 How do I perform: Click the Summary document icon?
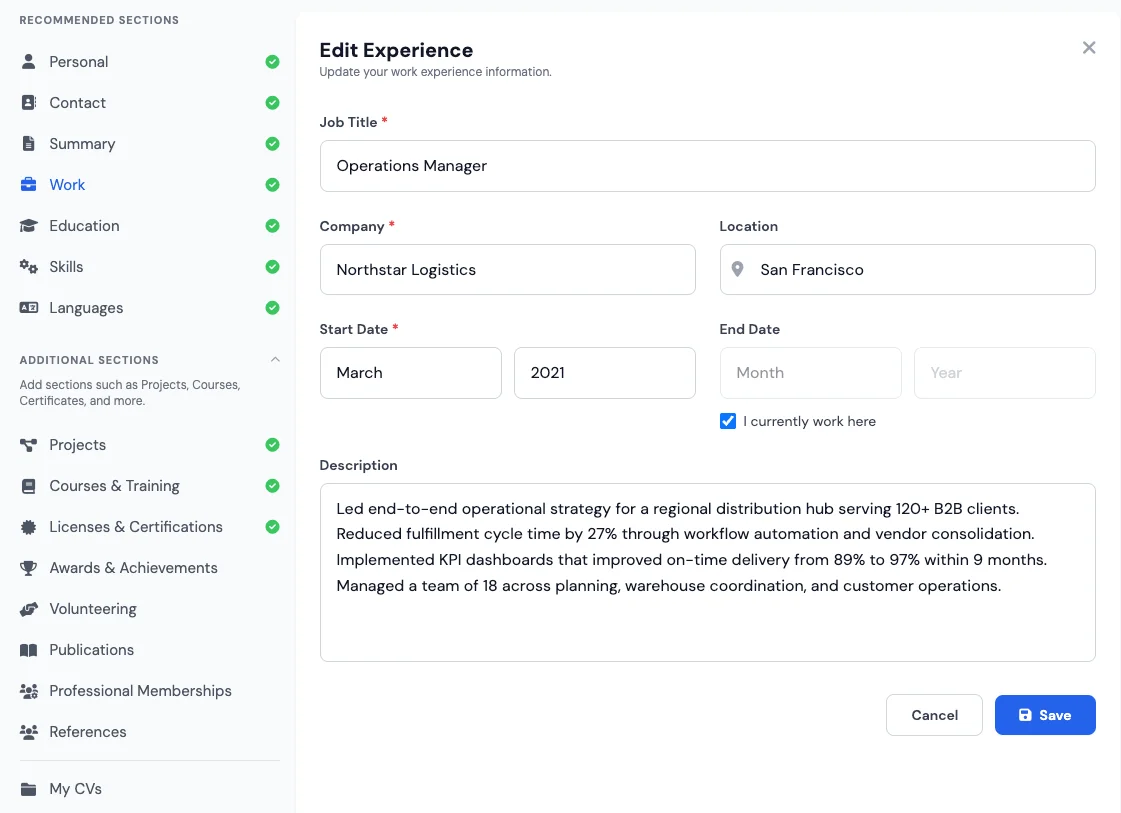[x=29, y=144]
